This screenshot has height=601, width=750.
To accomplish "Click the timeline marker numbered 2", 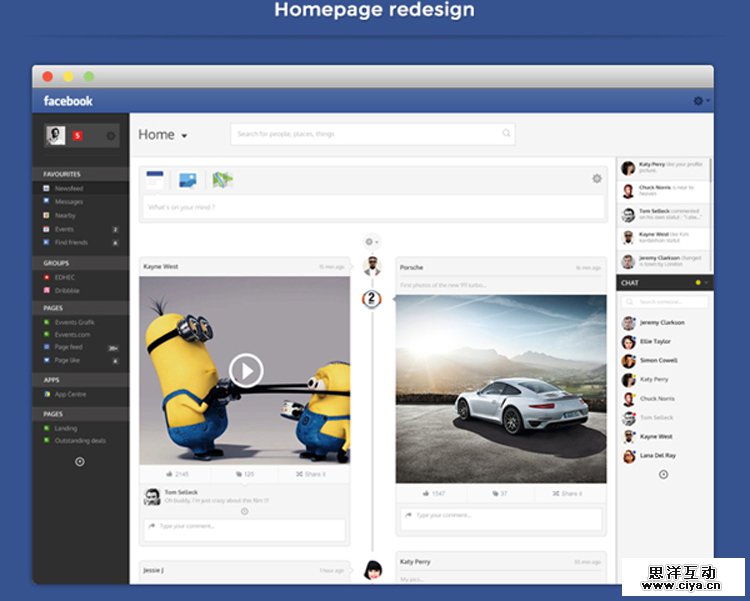I will tap(372, 299).
